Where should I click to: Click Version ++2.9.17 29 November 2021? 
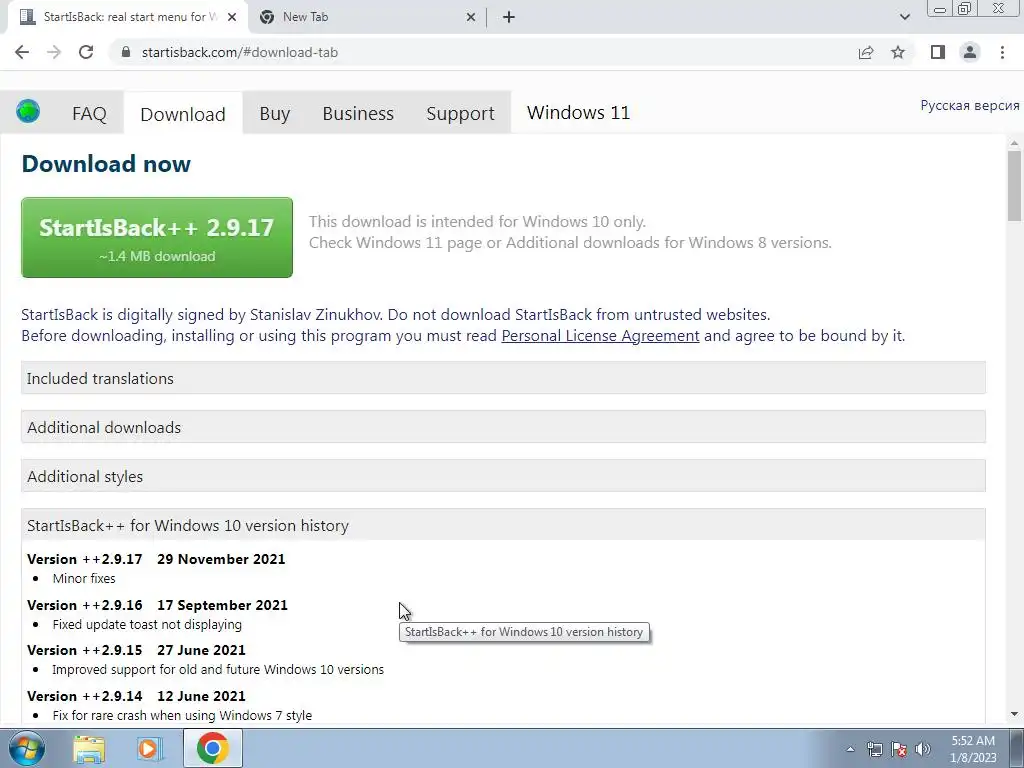tap(156, 559)
